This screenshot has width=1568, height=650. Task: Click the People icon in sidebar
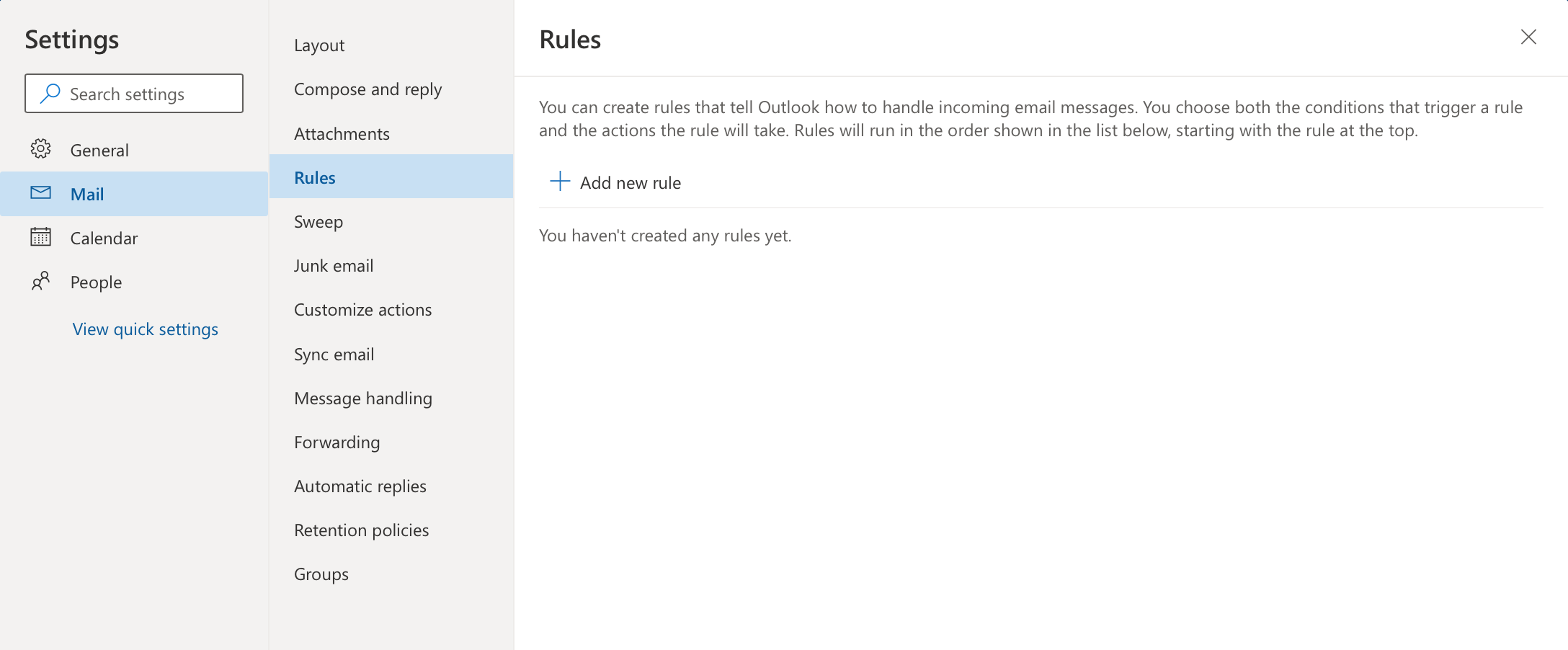click(x=40, y=281)
